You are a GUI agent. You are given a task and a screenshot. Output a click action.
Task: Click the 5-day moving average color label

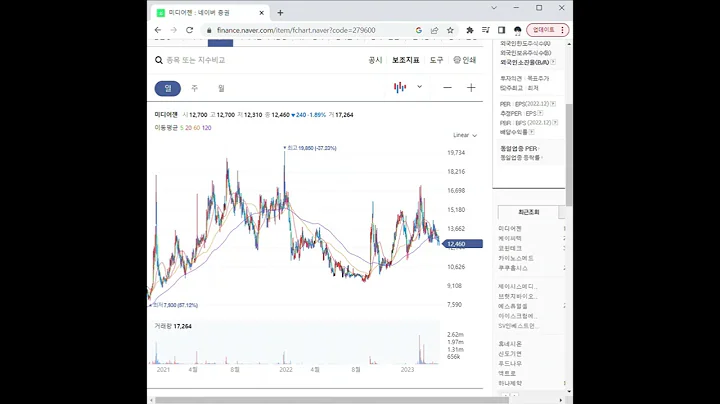[x=181, y=128]
